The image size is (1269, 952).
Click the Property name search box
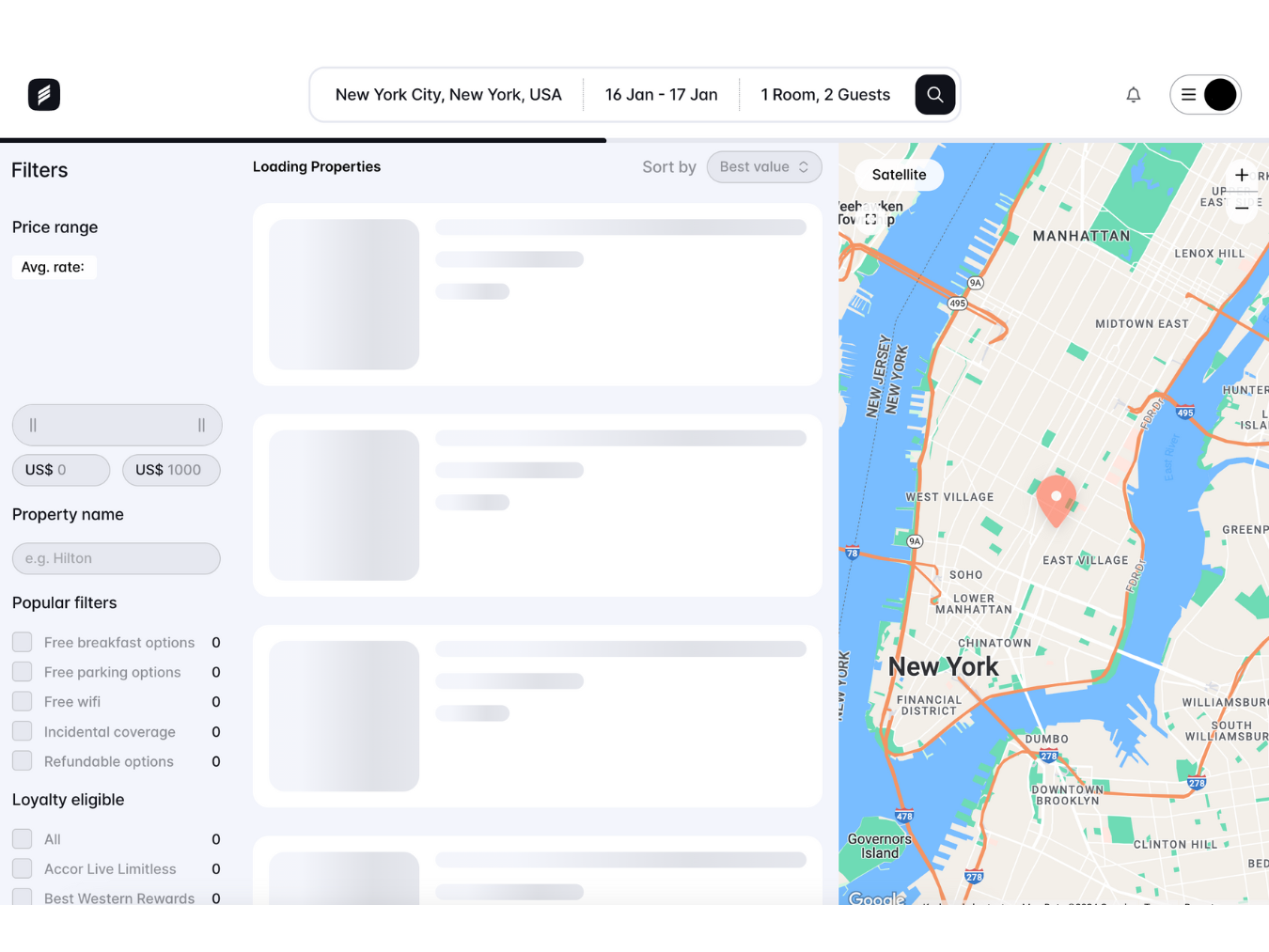[117, 558]
